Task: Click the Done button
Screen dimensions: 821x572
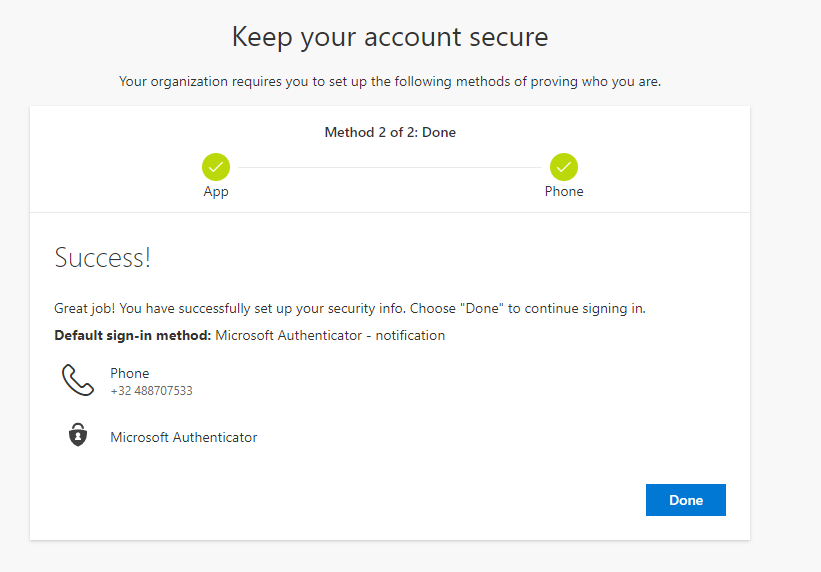Action: [685, 500]
